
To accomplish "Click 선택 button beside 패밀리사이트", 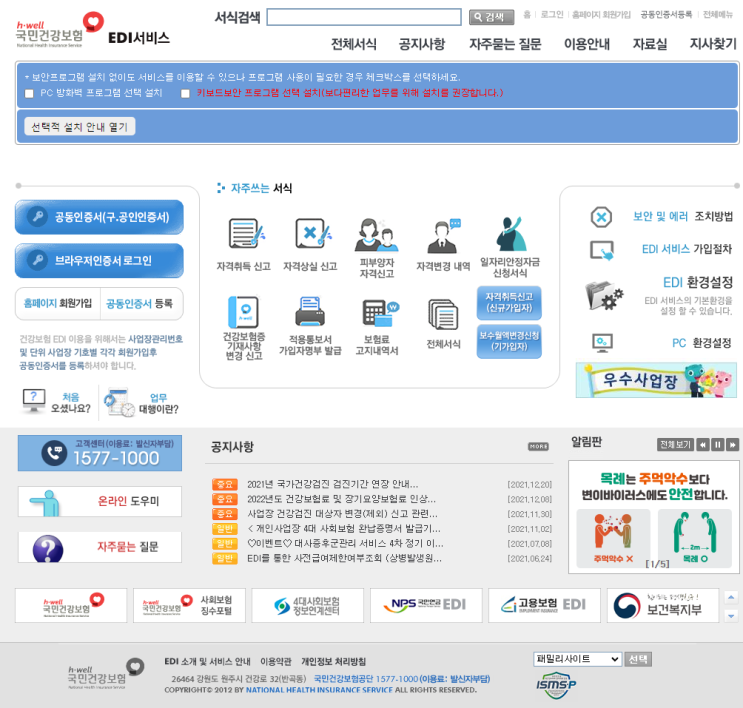I will (638, 659).
